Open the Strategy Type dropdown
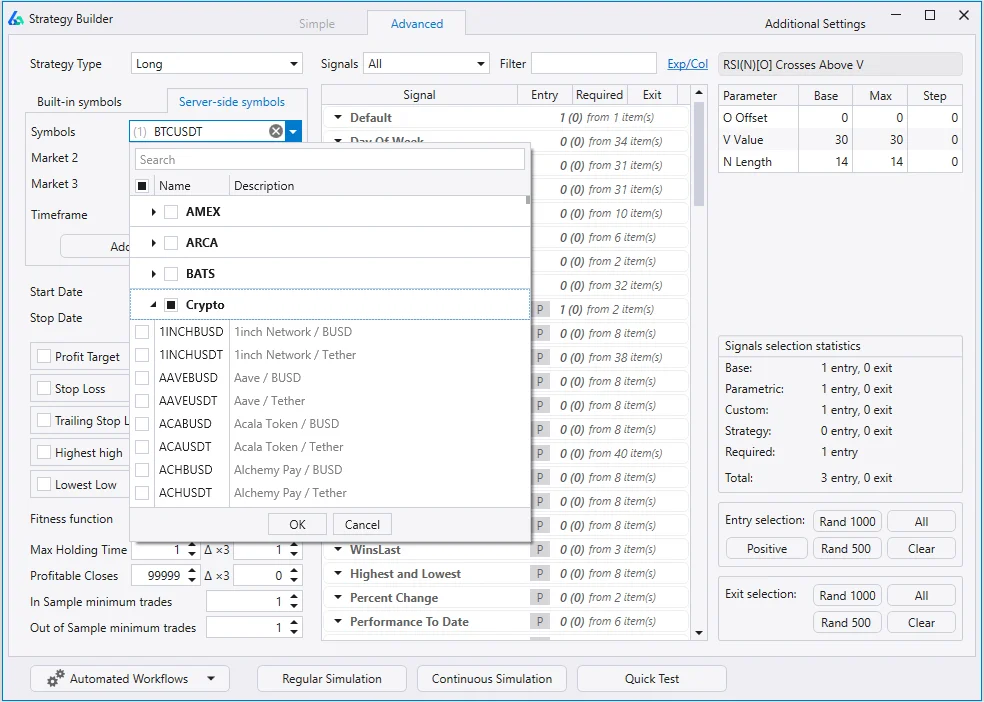Screen dimensions: 984x702 click(x=217, y=64)
